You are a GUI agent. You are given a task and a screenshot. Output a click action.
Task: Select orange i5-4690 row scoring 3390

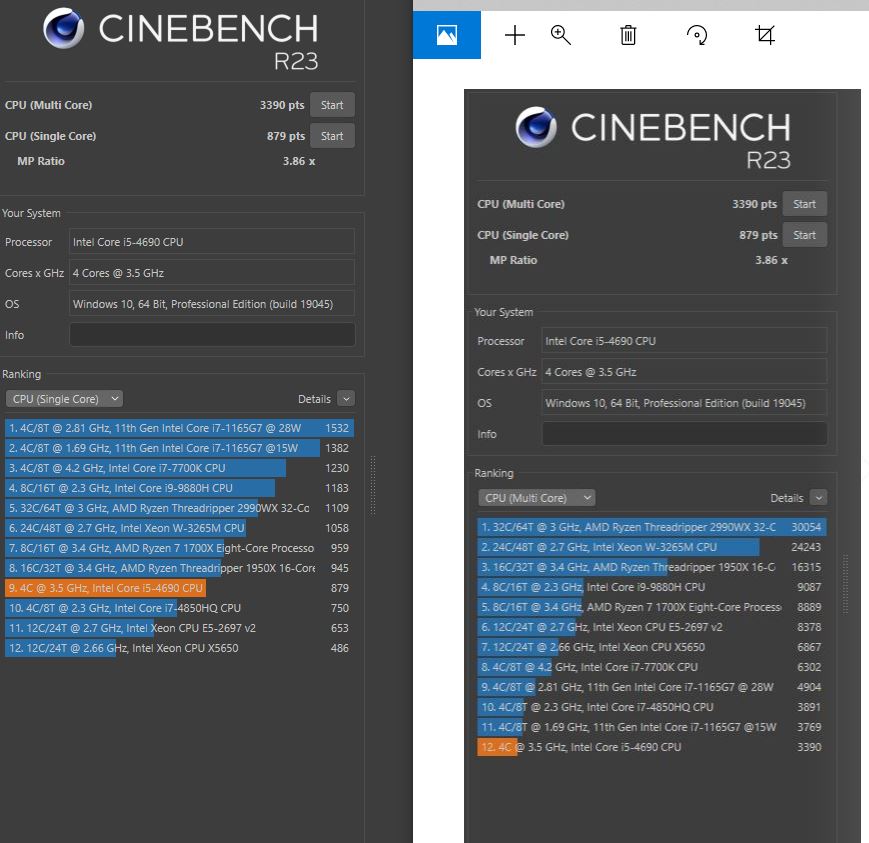pos(652,747)
